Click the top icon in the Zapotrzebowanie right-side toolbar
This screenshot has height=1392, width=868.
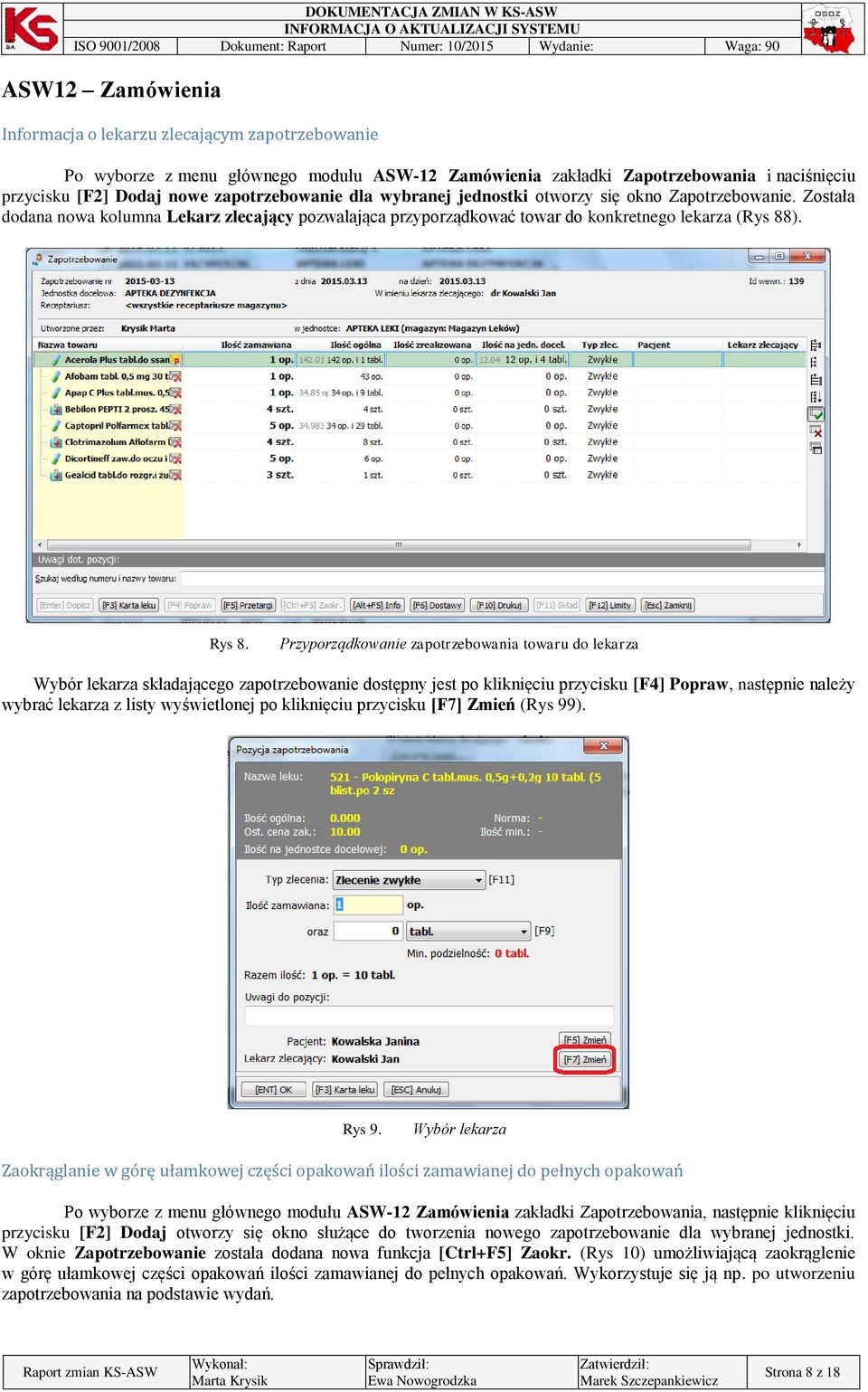pos(816,346)
